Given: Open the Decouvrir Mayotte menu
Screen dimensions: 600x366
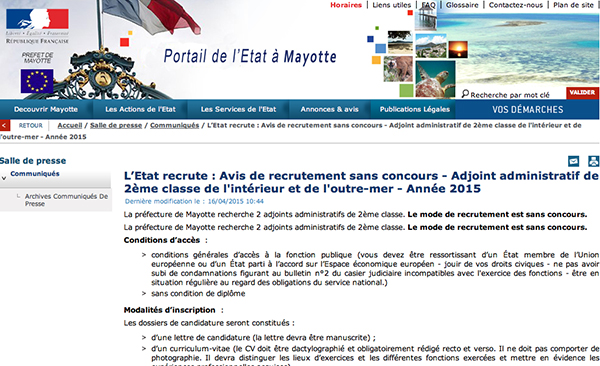Looking at the screenshot, I should (x=46, y=109).
